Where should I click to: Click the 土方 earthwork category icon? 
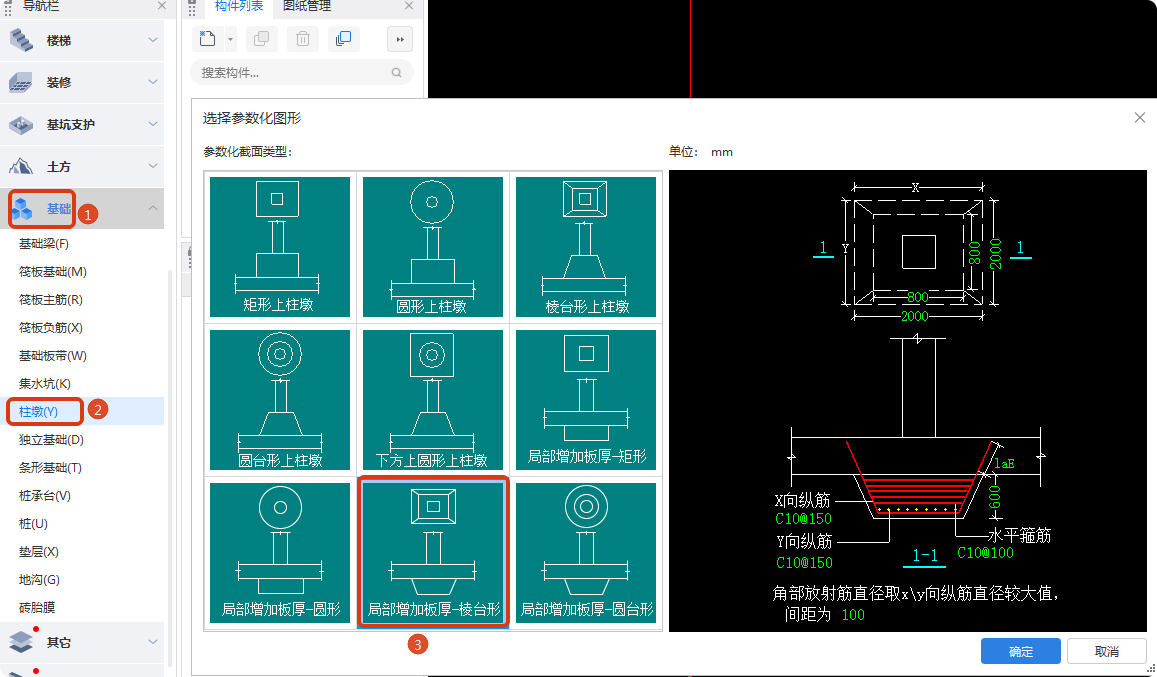21,167
